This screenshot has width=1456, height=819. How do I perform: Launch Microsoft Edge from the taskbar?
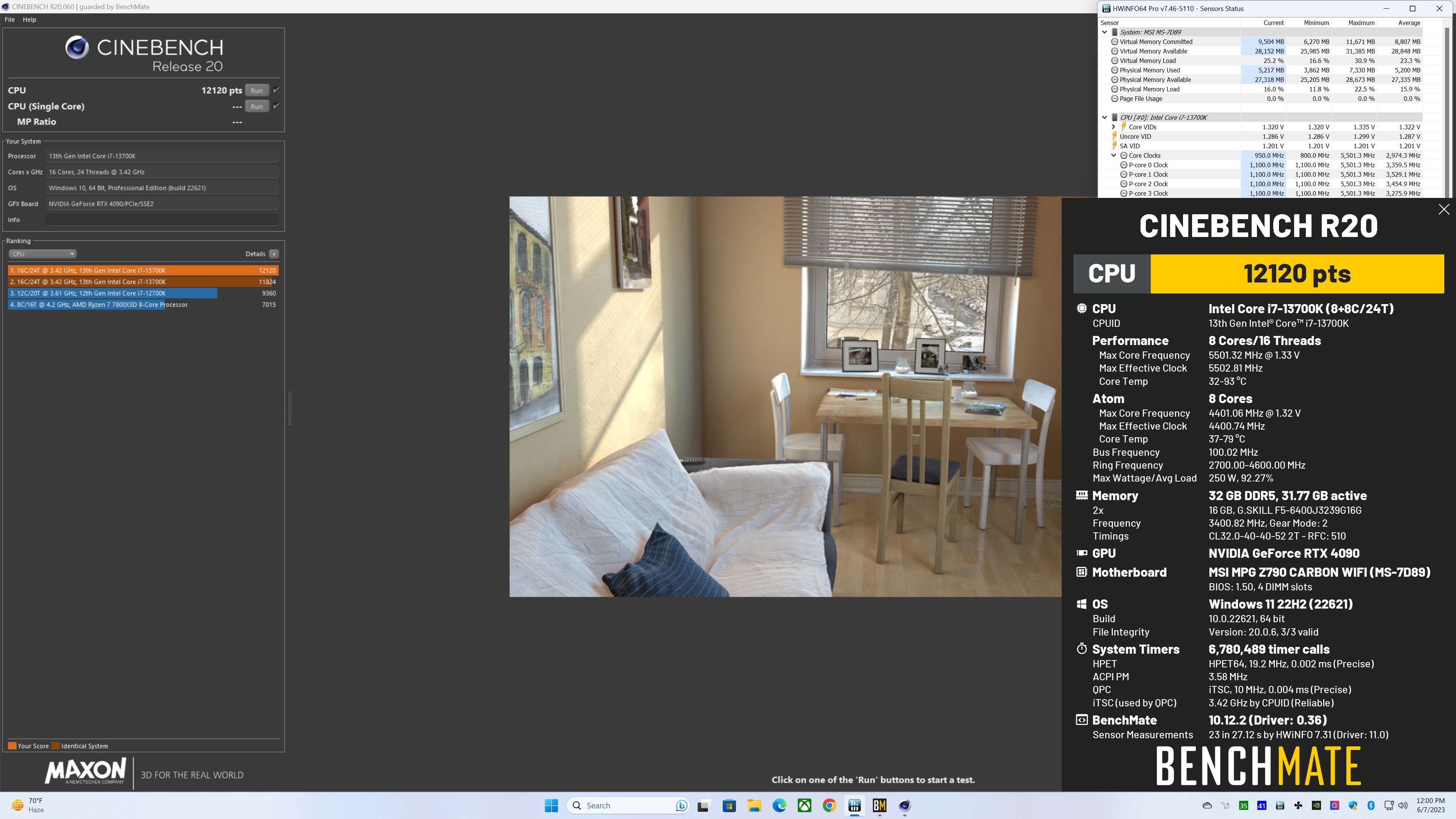[x=780, y=805]
